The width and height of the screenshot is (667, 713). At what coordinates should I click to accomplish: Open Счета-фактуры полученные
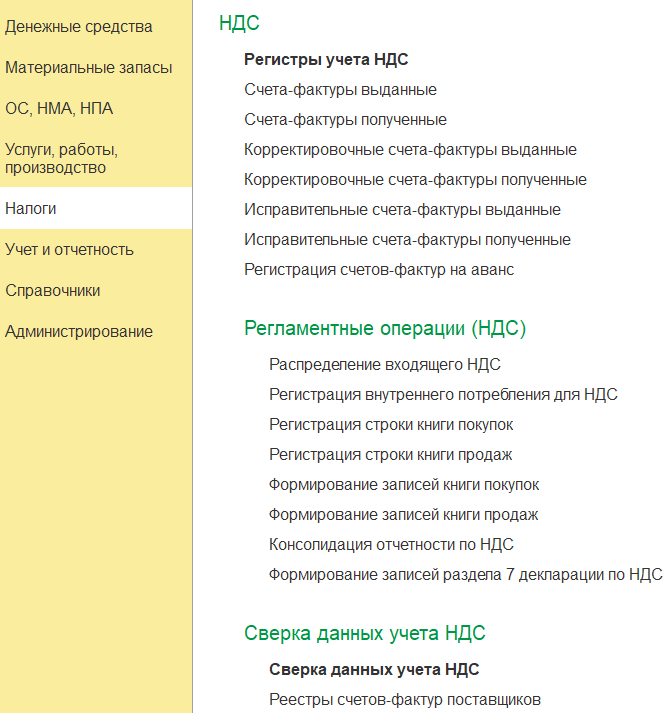coord(345,120)
